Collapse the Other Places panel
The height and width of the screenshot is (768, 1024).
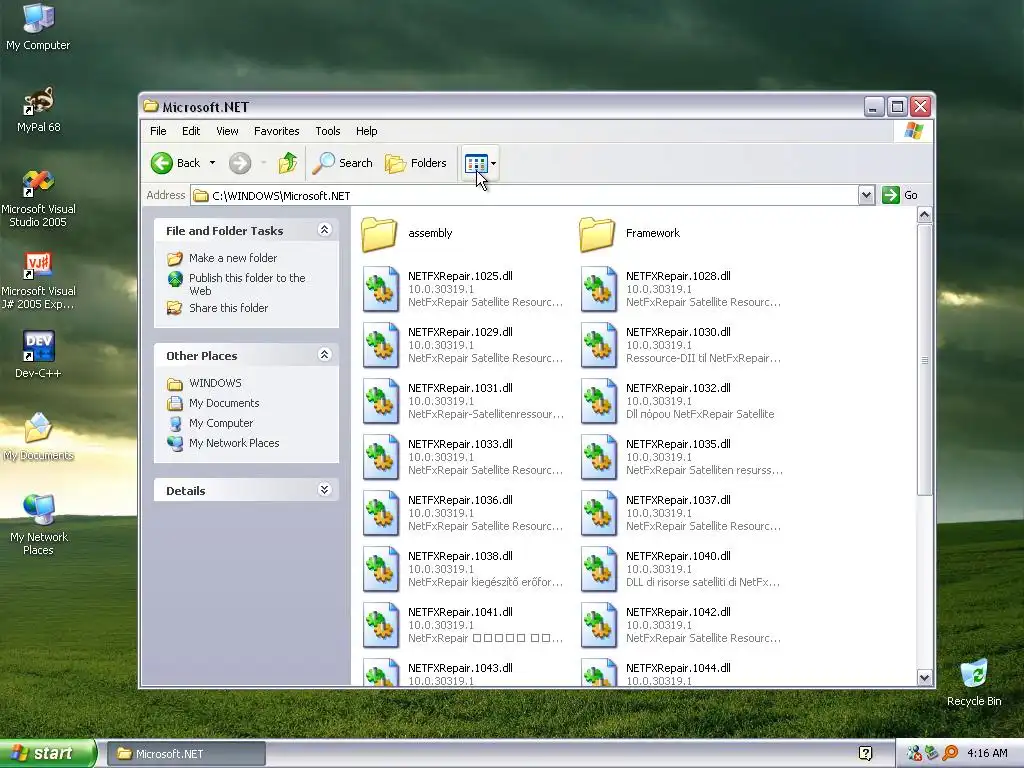tap(324, 355)
